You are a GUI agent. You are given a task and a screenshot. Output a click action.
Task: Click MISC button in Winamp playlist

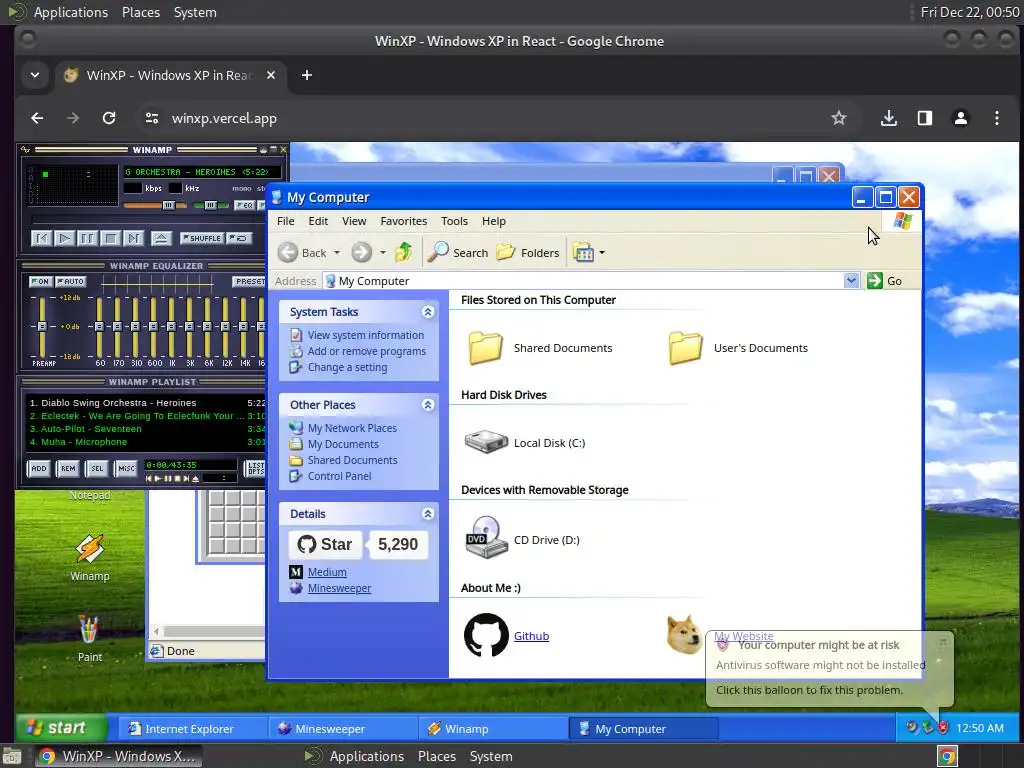click(126, 468)
